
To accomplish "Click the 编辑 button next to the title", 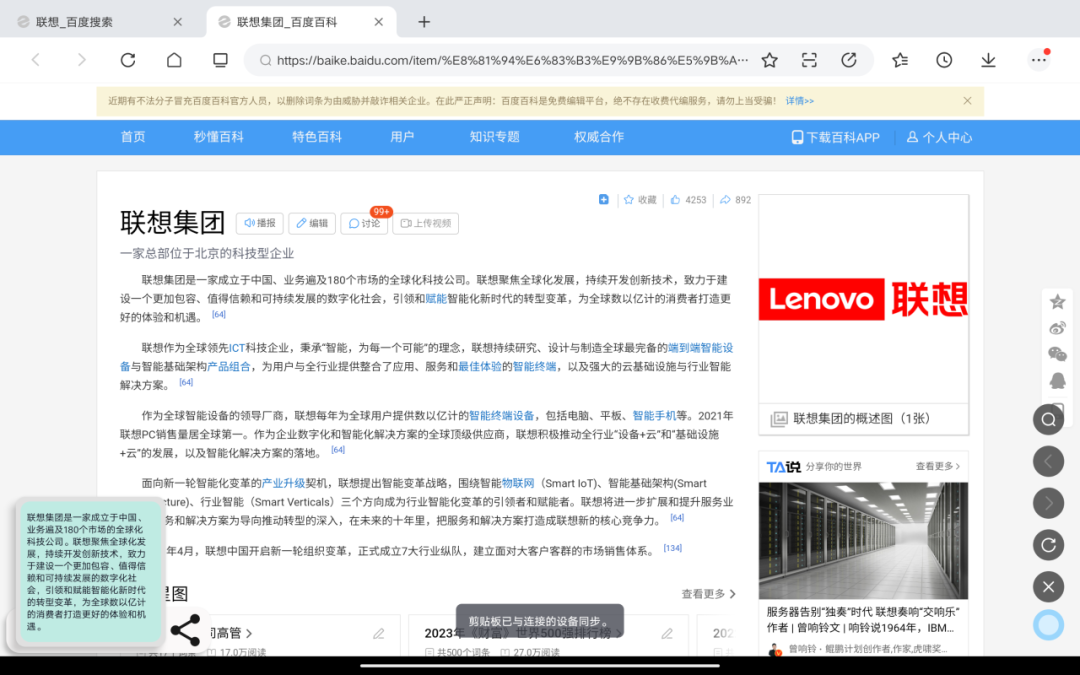I will pyautogui.click(x=312, y=223).
